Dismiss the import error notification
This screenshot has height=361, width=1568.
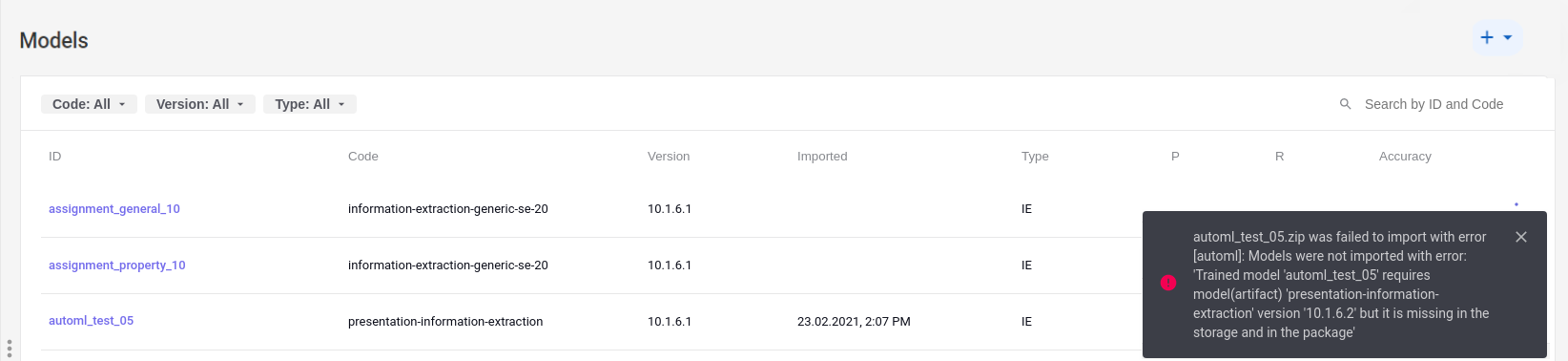pyautogui.click(x=1521, y=237)
